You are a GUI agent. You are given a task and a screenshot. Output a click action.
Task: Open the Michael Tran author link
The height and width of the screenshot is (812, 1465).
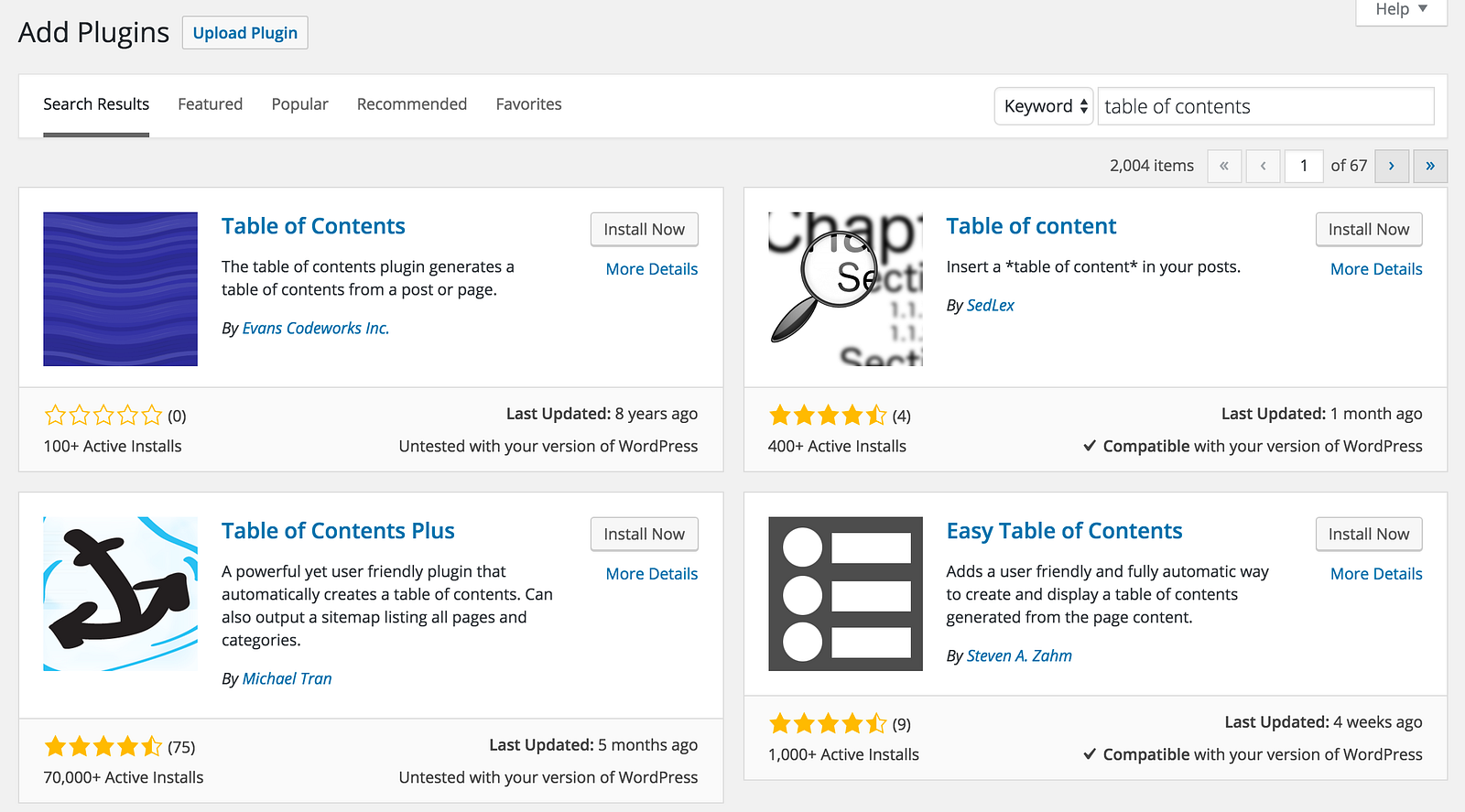(x=287, y=678)
